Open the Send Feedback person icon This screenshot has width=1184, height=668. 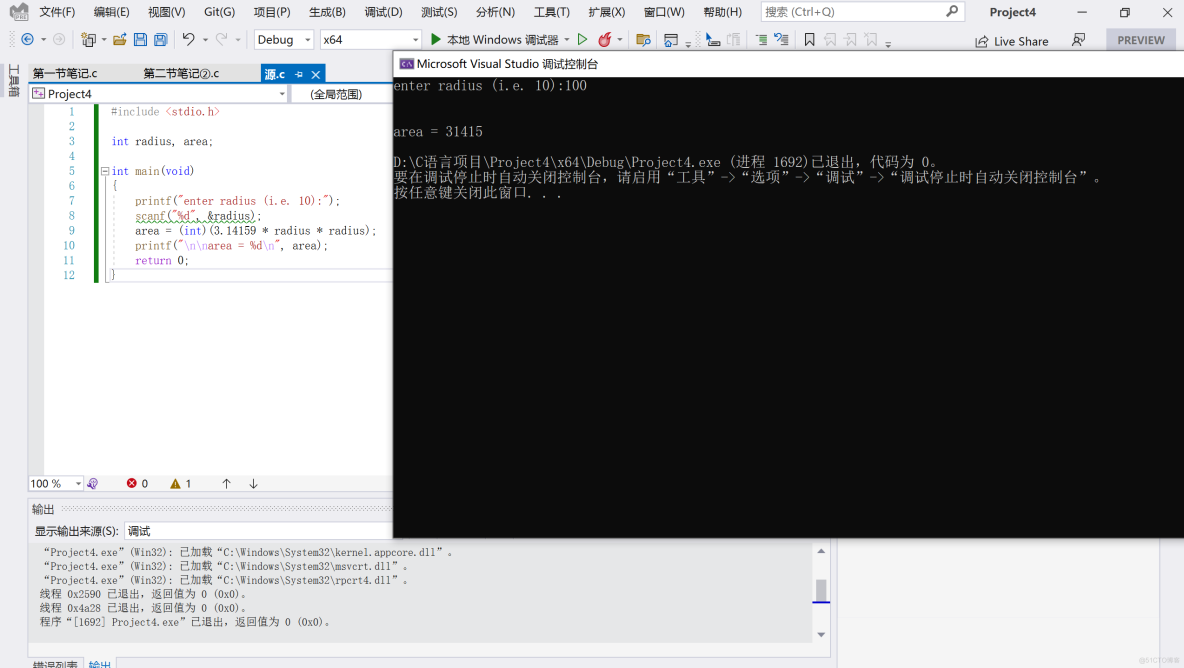pos(1078,40)
